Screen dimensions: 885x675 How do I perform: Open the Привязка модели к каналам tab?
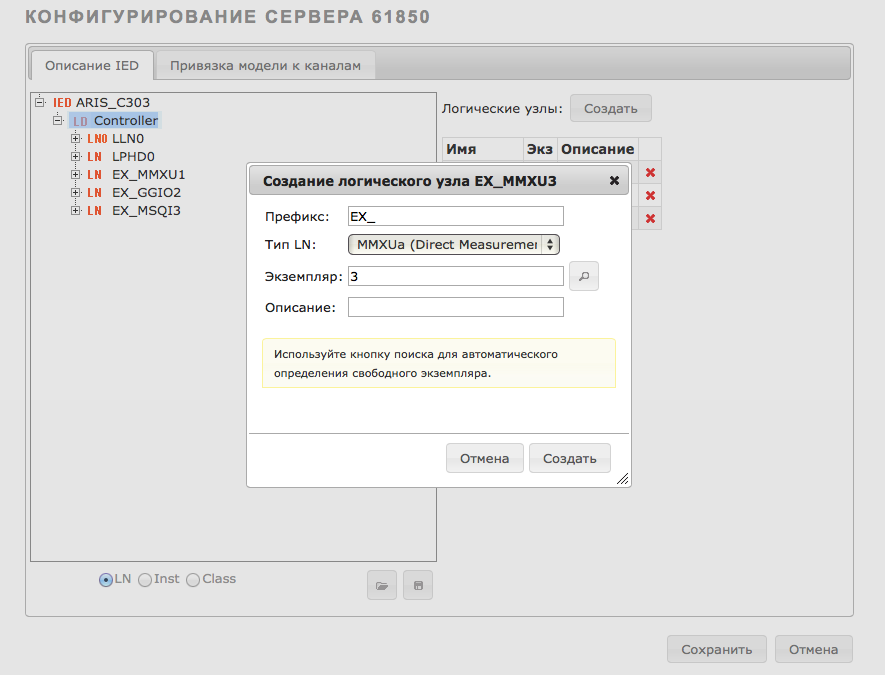pos(265,65)
